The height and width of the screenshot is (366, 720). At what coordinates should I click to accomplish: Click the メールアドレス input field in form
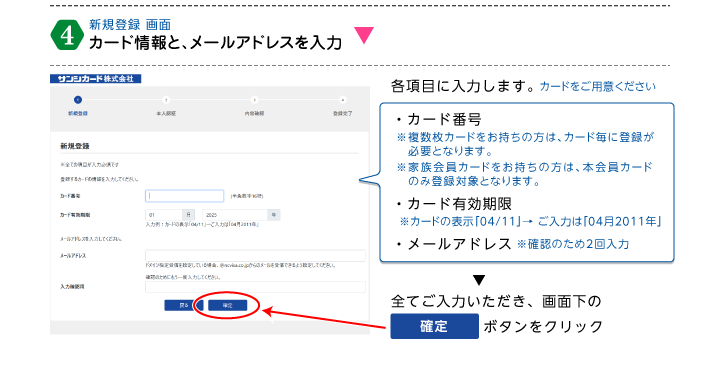coord(255,256)
